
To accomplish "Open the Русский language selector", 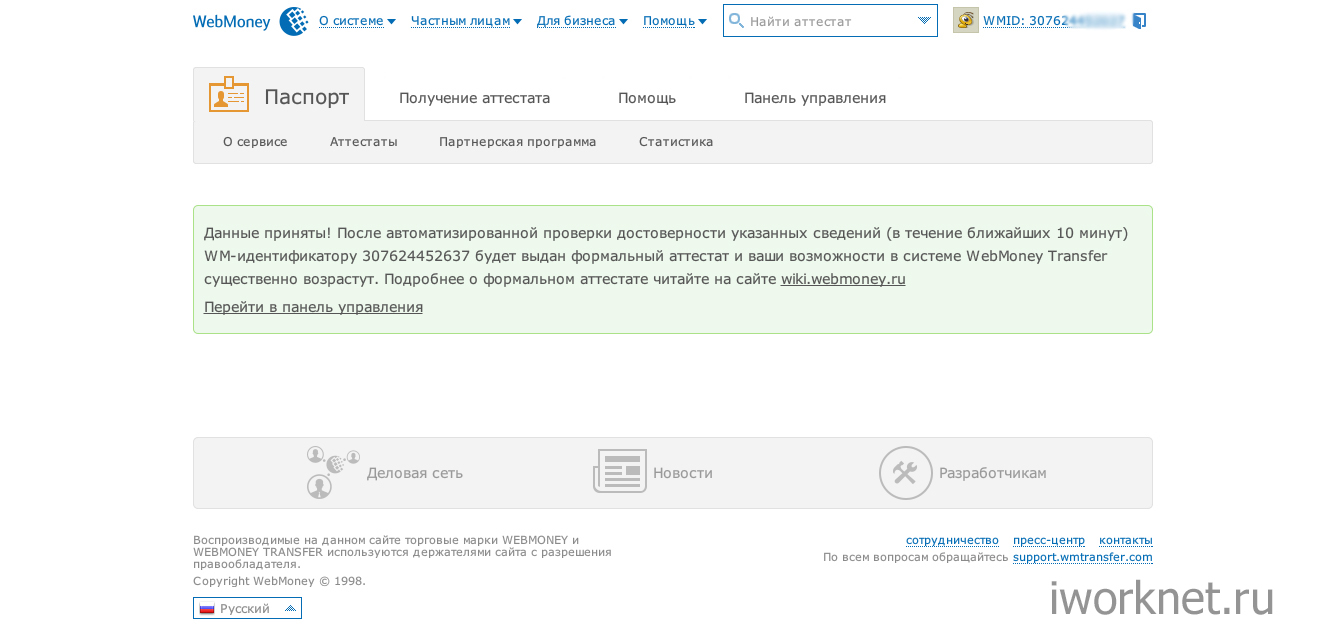I will pyautogui.click(x=247, y=608).
